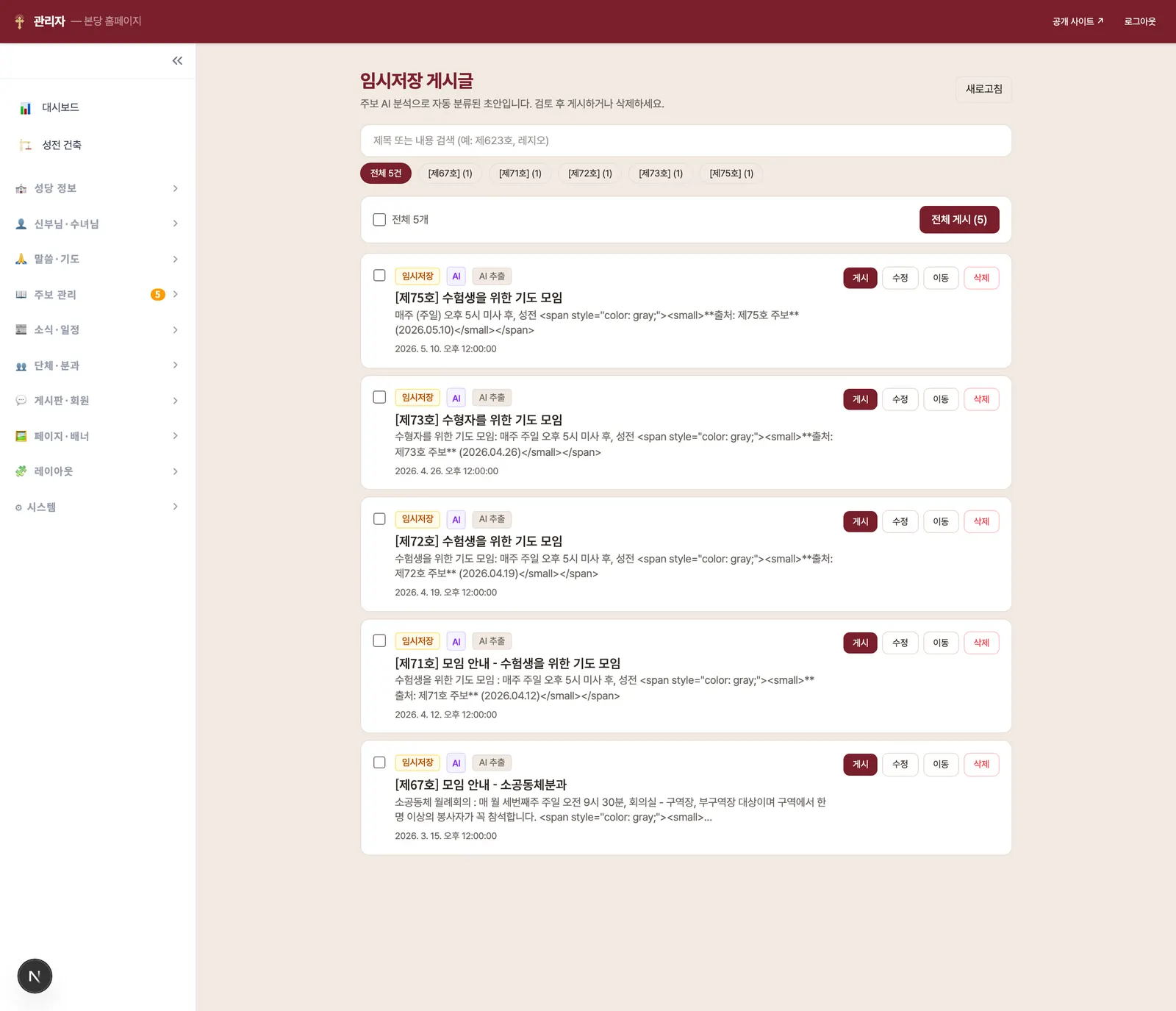
Task: Click the 소식·일정 newspaper icon
Action: [x=21, y=330]
